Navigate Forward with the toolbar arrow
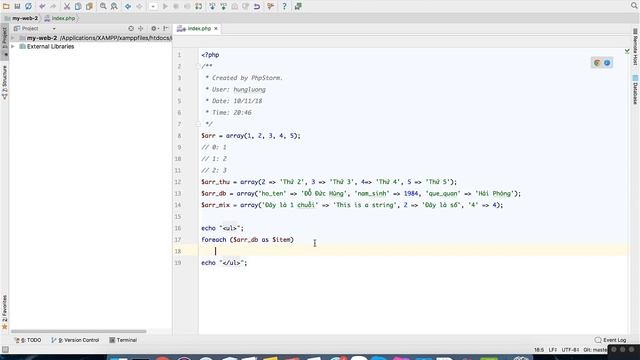This screenshot has height=360, width=640. 139,6
